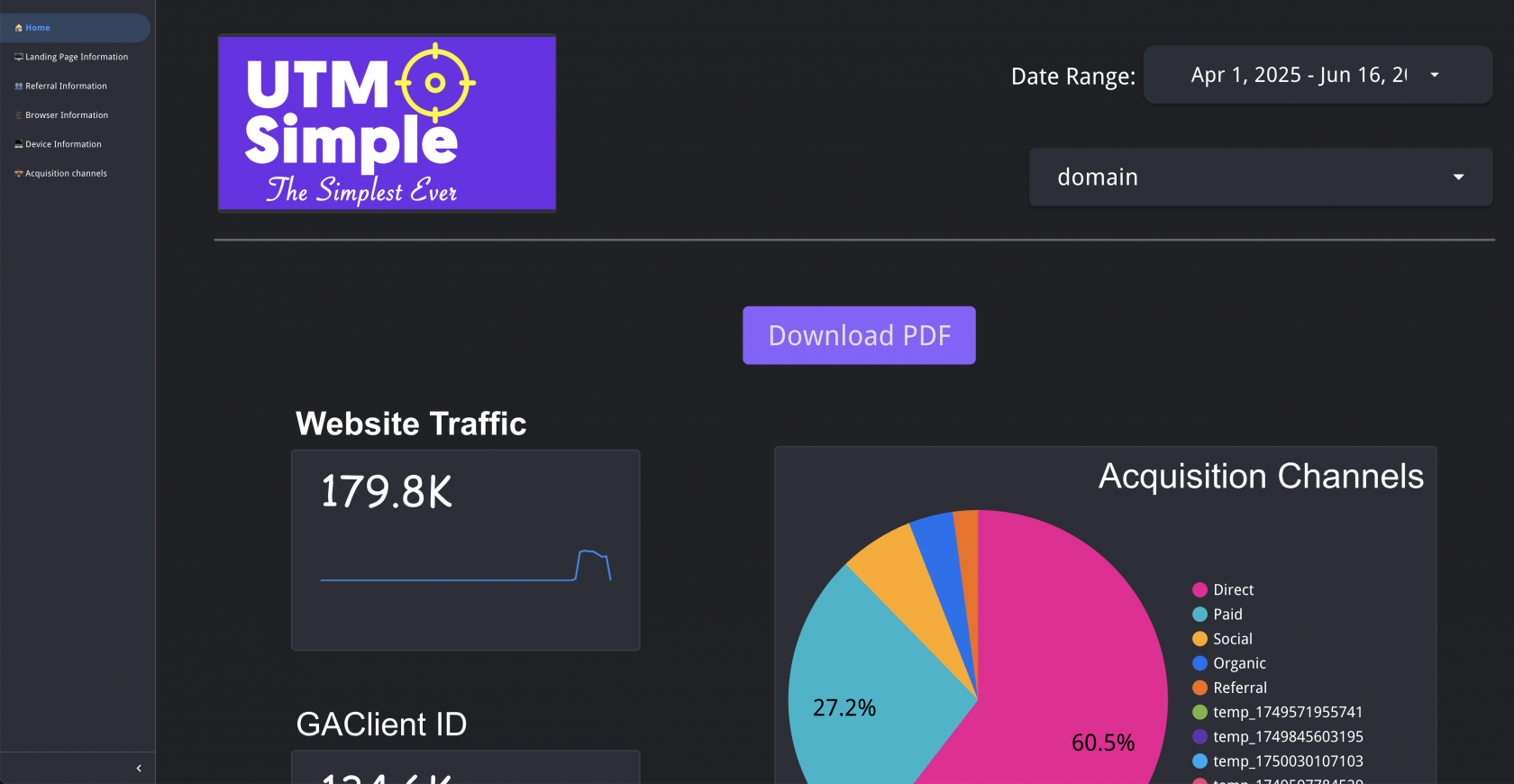Viewport: 1514px width, 784px height.
Task: Click the Referral legend label
Action: tap(1240, 688)
